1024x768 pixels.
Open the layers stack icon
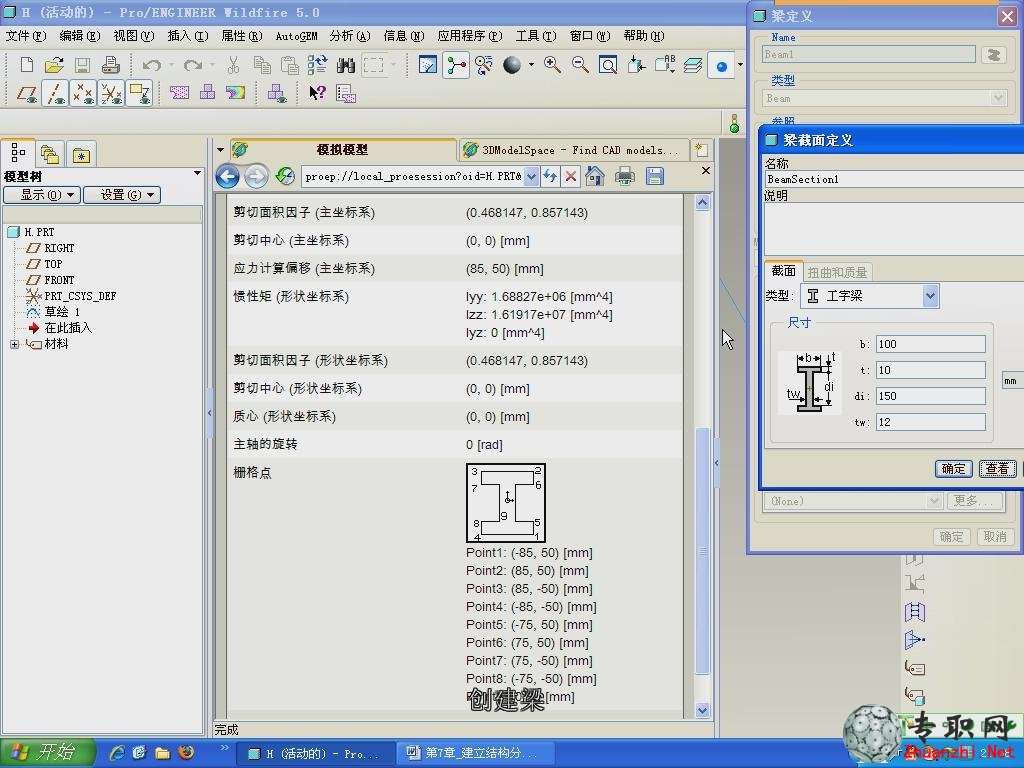(693, 65)
